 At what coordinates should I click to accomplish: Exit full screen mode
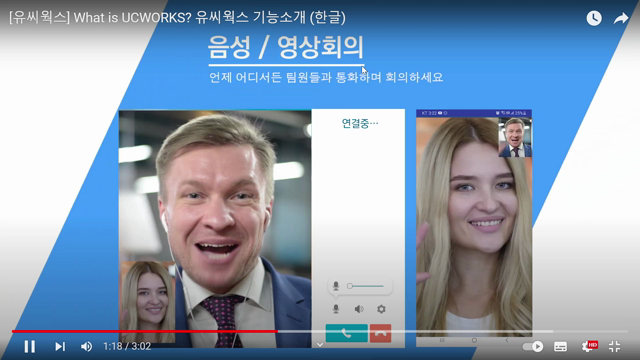pos(614,347)
